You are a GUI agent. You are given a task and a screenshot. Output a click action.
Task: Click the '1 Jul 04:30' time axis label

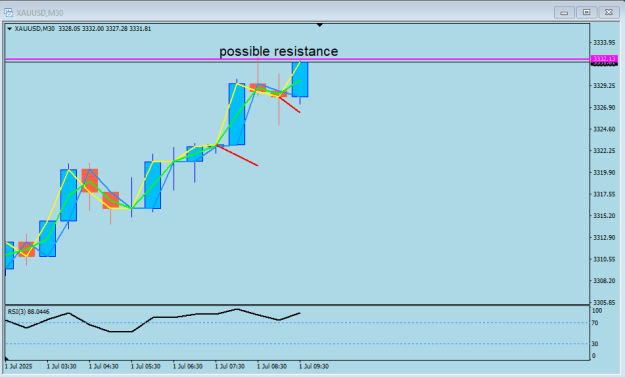pyautogui.click(x=104, y=366)
